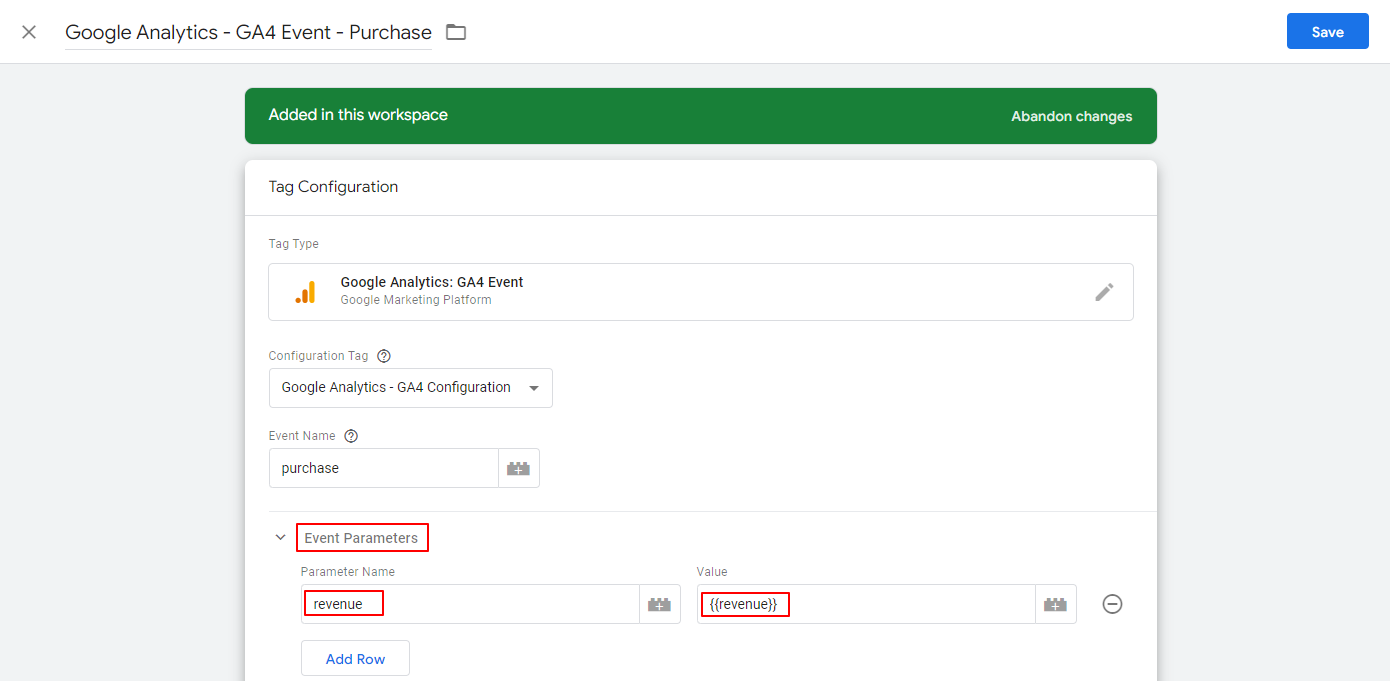Click the tag name title field
The height and width of the screenshot is (681, 1390).
tap(248, 32)
